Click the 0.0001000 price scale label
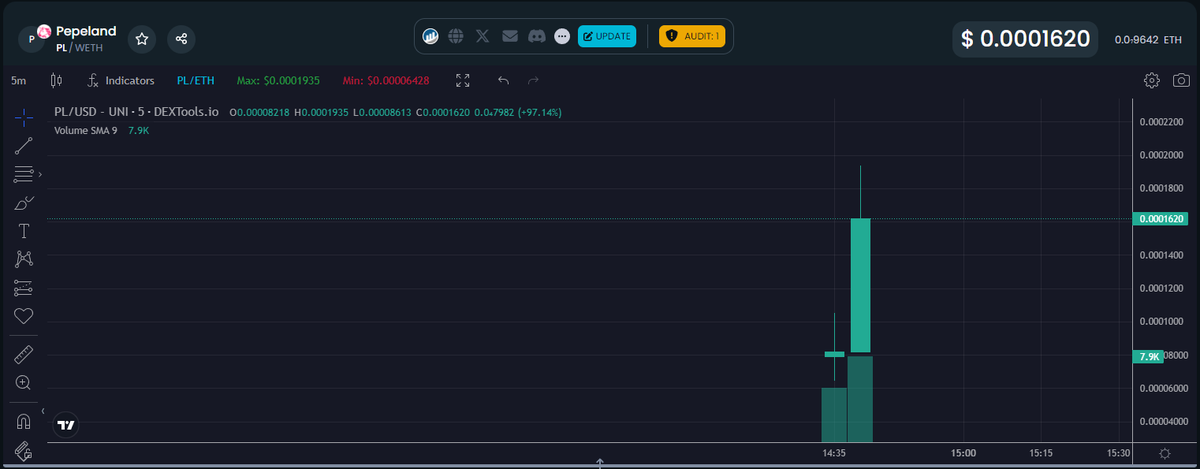Viewport: 1200px width, 469px height. [x=1160, y=321]
